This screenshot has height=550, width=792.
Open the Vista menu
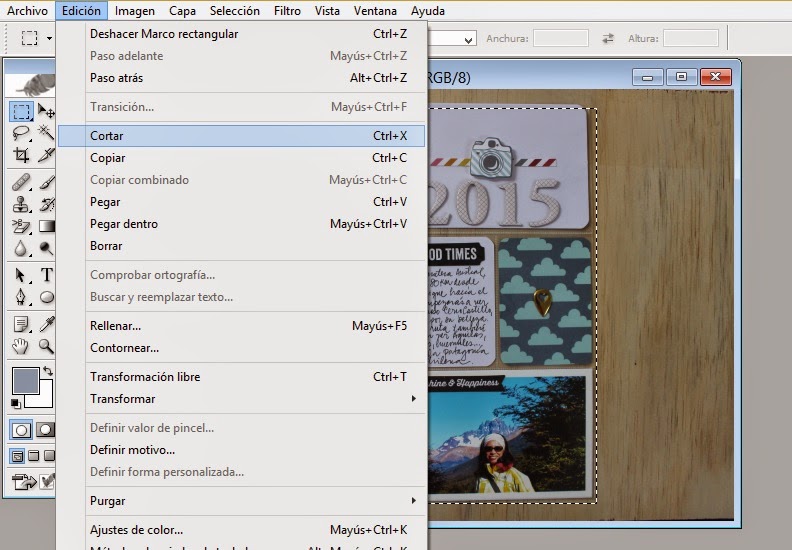point(327,11)
